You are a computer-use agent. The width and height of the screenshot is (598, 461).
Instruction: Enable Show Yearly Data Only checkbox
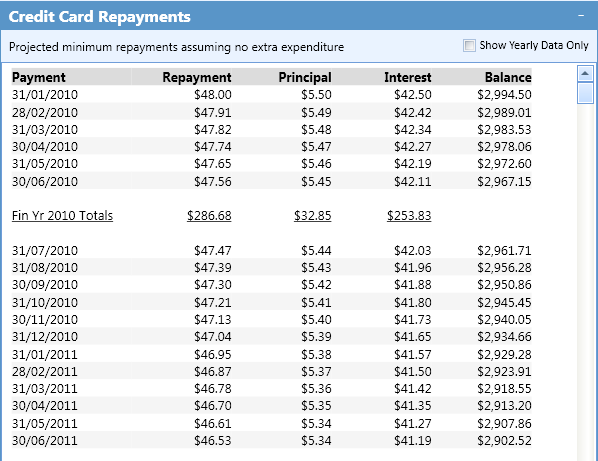(x=469, y=46)
